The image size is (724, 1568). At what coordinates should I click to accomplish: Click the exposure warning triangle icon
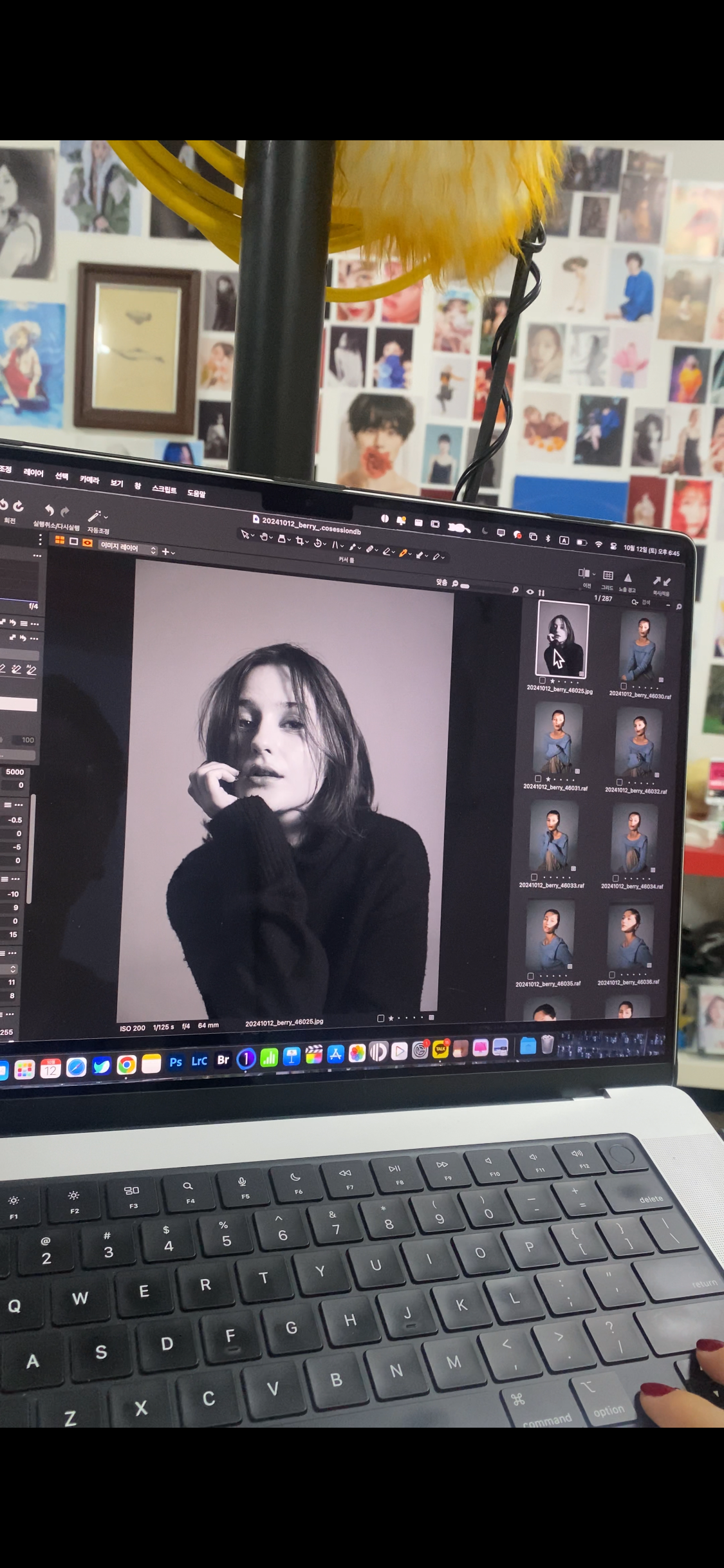pos(628,577)
